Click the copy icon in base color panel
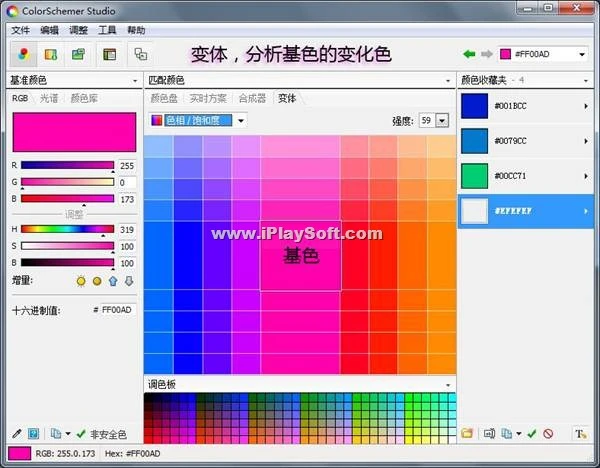This screenshot has width=600, height=468. tap(56, 434)
